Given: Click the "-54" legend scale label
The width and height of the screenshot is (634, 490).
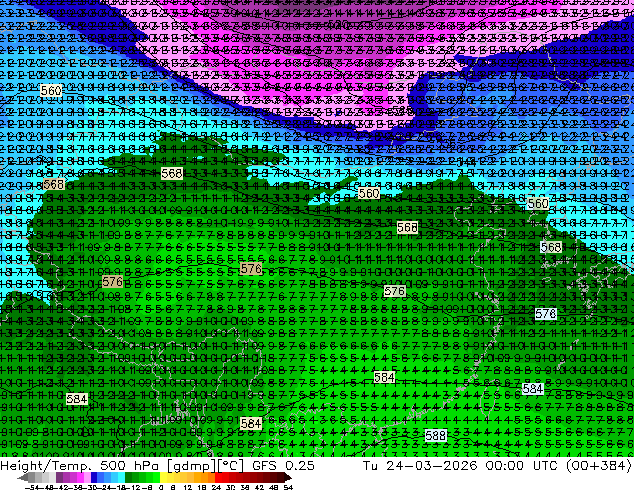Looking at the screenshot, I should [x=32, y=487].
